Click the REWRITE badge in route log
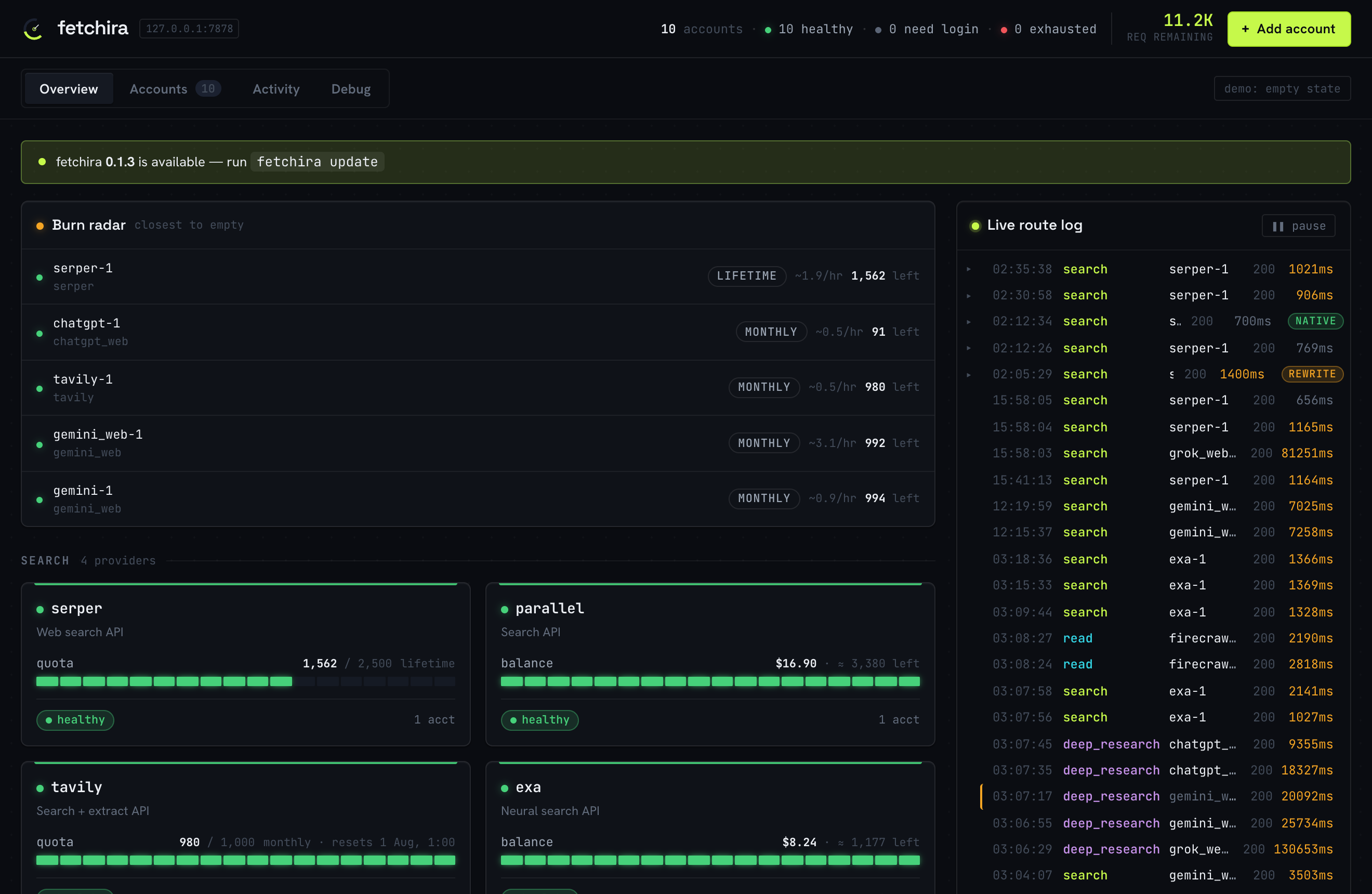The width and height of the screenshot is (1372, 894). point(1312,374)
